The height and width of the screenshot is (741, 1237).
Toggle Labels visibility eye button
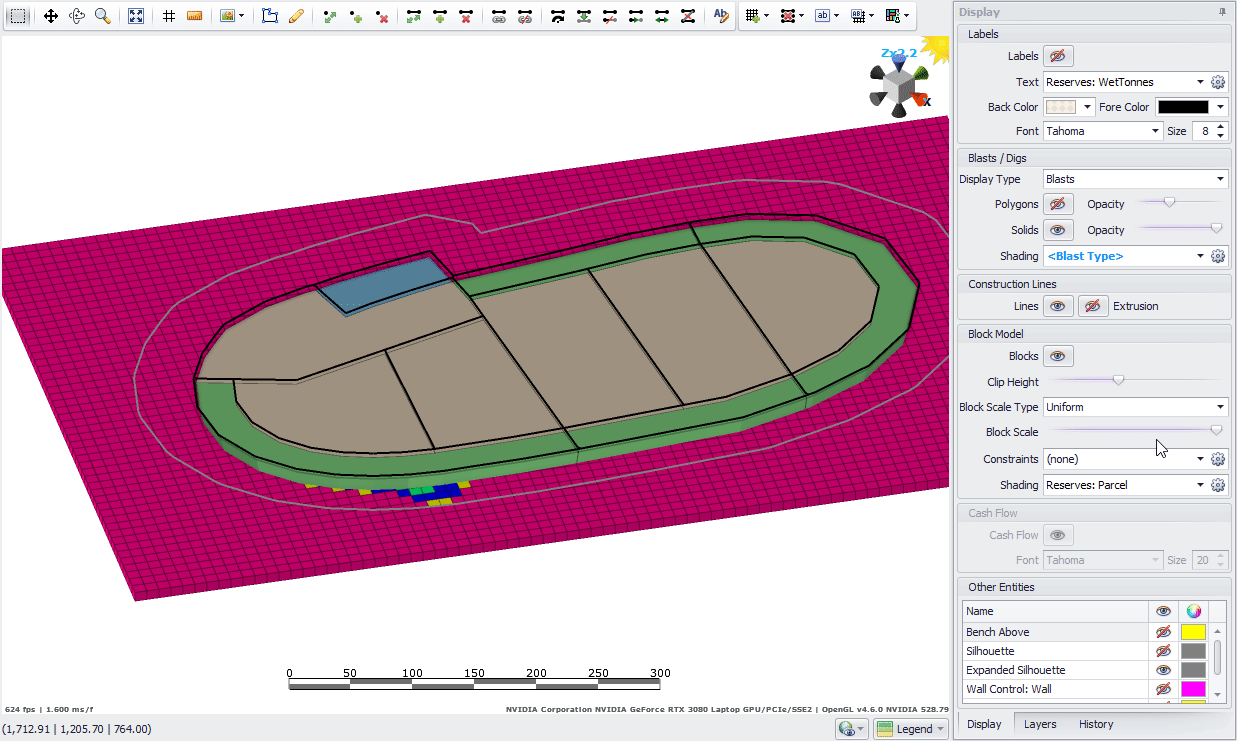pos(1058,56)
